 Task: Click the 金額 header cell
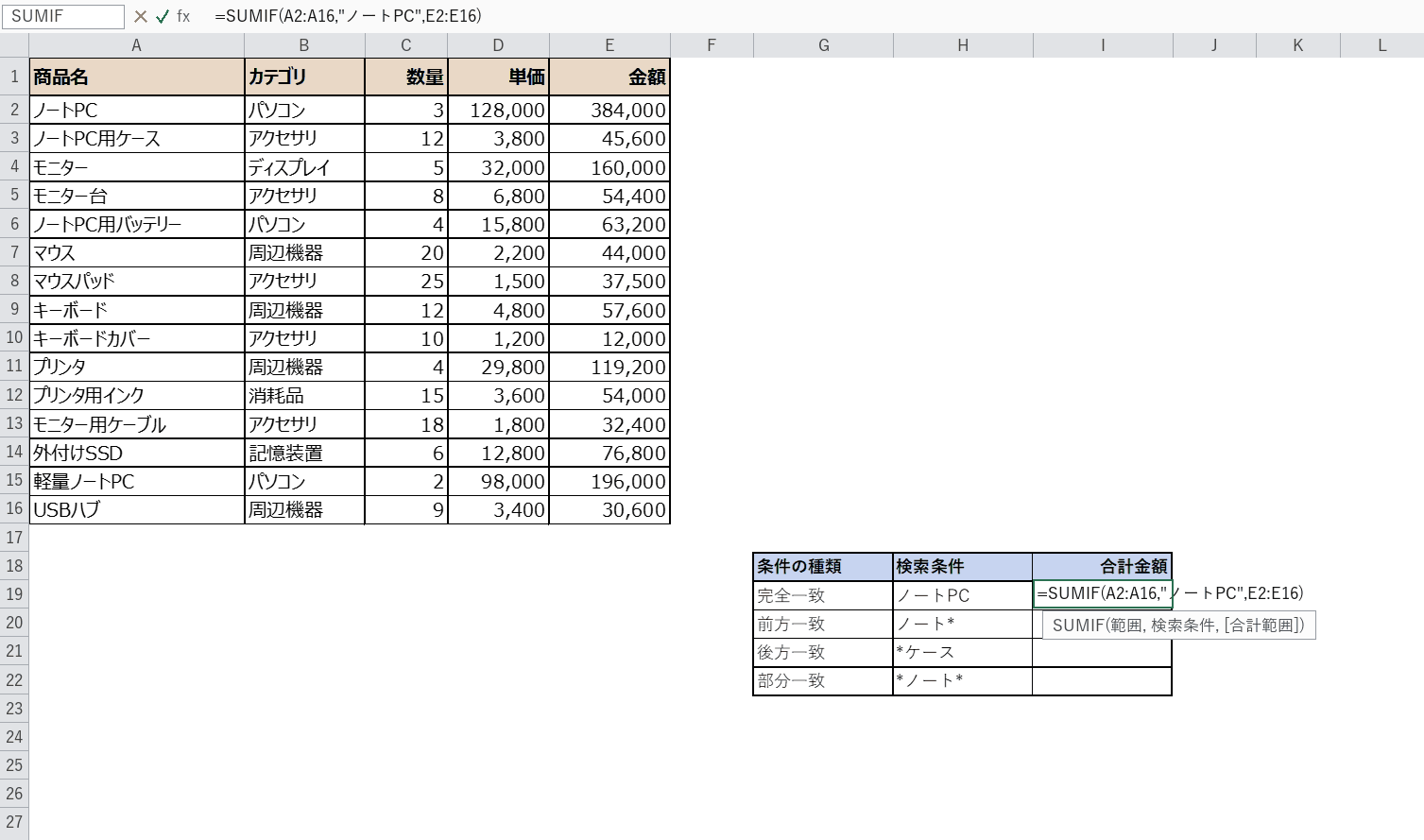point(609,77)
